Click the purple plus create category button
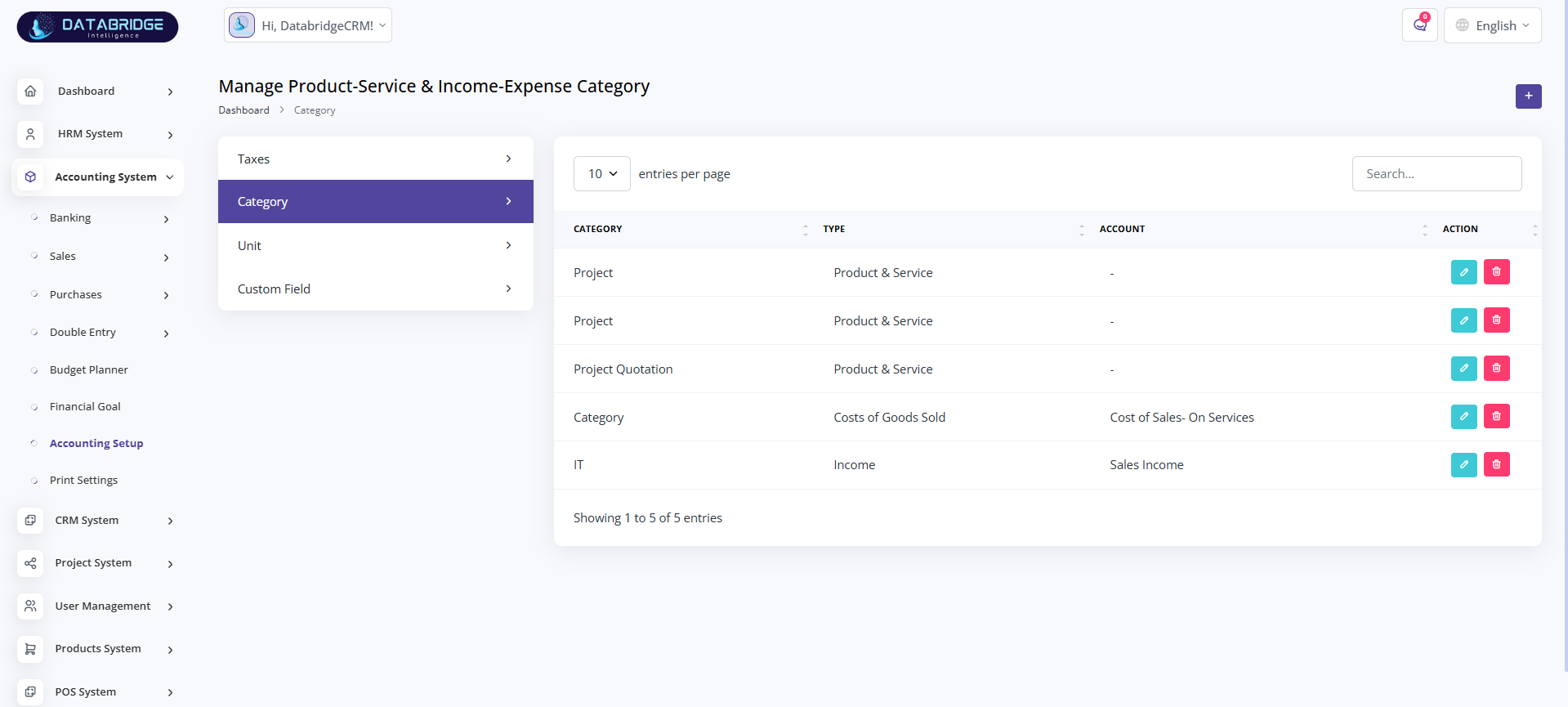 click(x=1528, y=96)
